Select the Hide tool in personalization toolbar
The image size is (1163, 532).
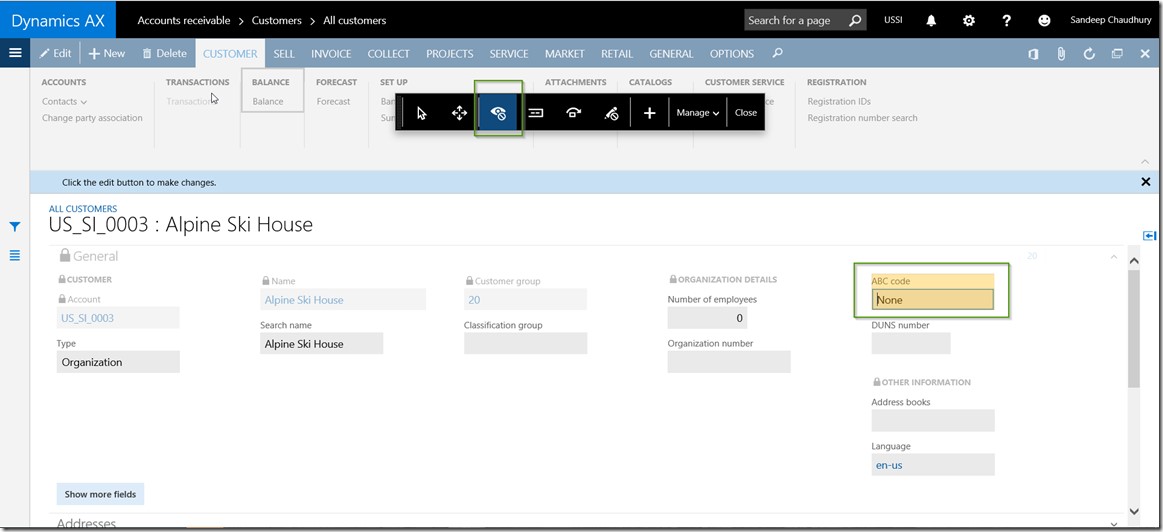click(x=498, y=113)
